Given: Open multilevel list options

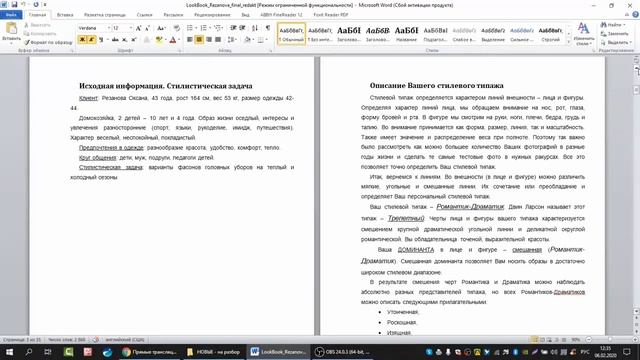Looking at the screenshot, I should pyautogui.click(x=219, y=28).
